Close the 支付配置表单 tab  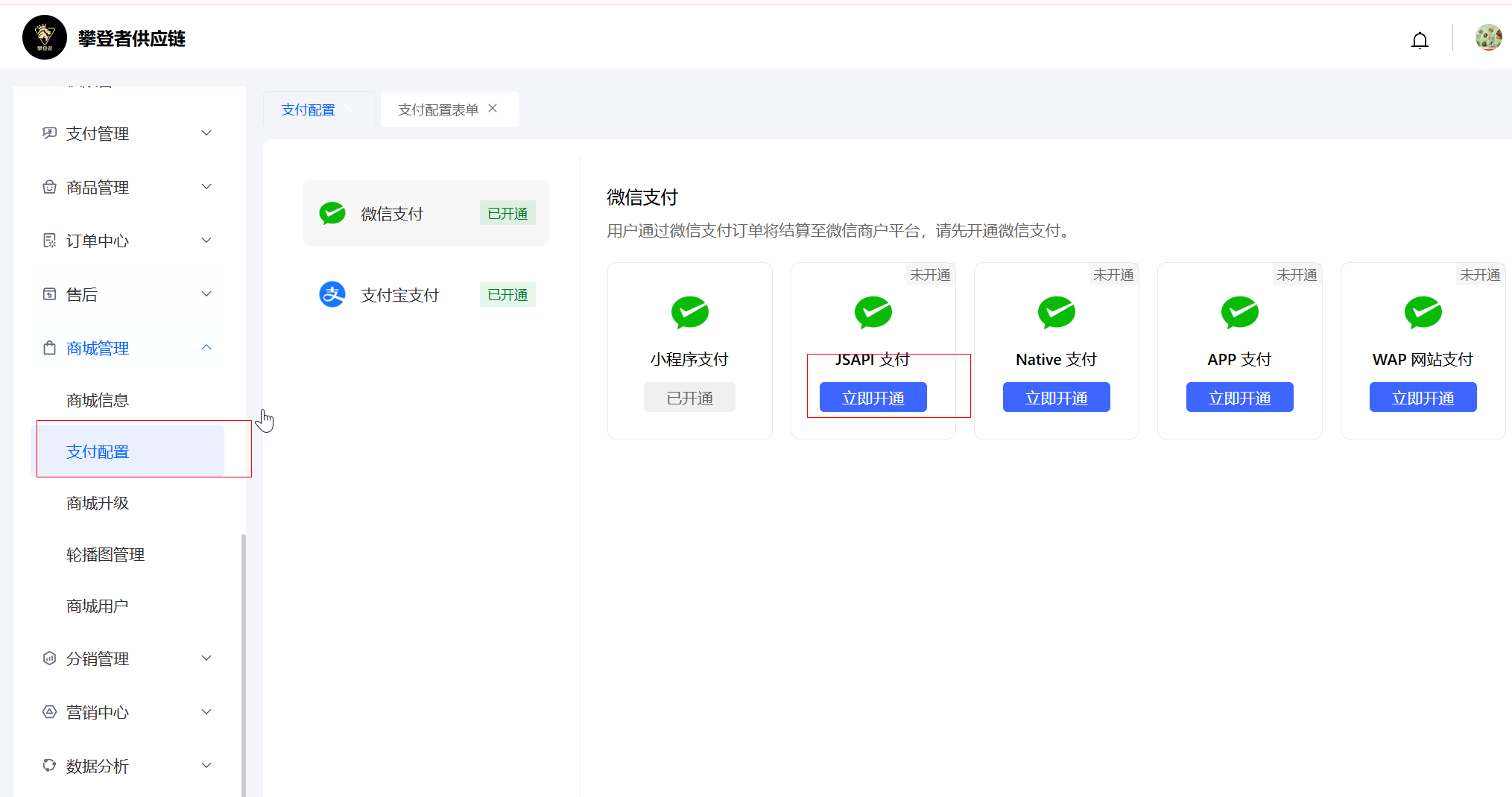point(493,109)
